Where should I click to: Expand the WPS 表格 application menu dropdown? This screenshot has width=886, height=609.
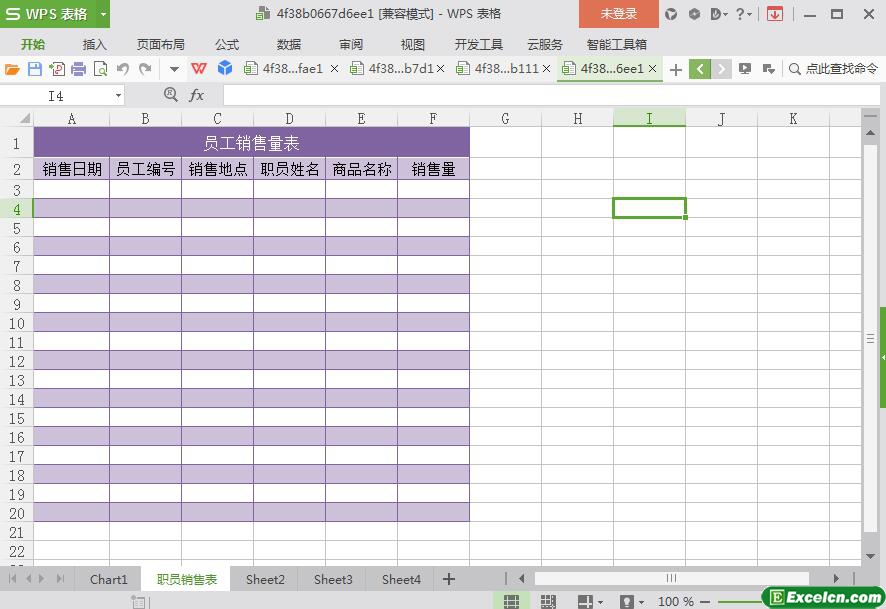pyautogui.click(x=102, y=14)
